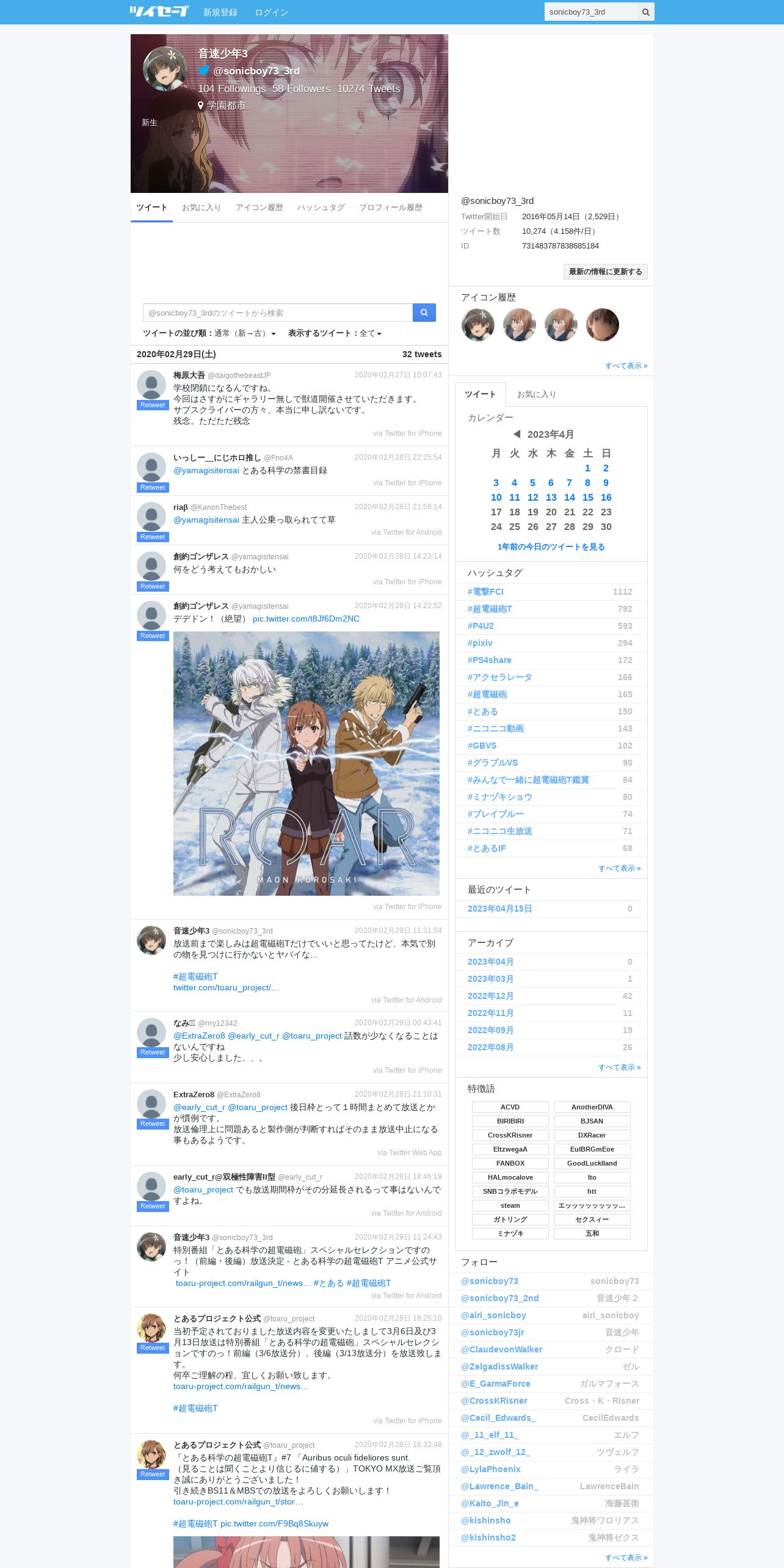Screen dimensions: 784x1568
Task: Click 新規登録 in the header
Action: point(220,12)
